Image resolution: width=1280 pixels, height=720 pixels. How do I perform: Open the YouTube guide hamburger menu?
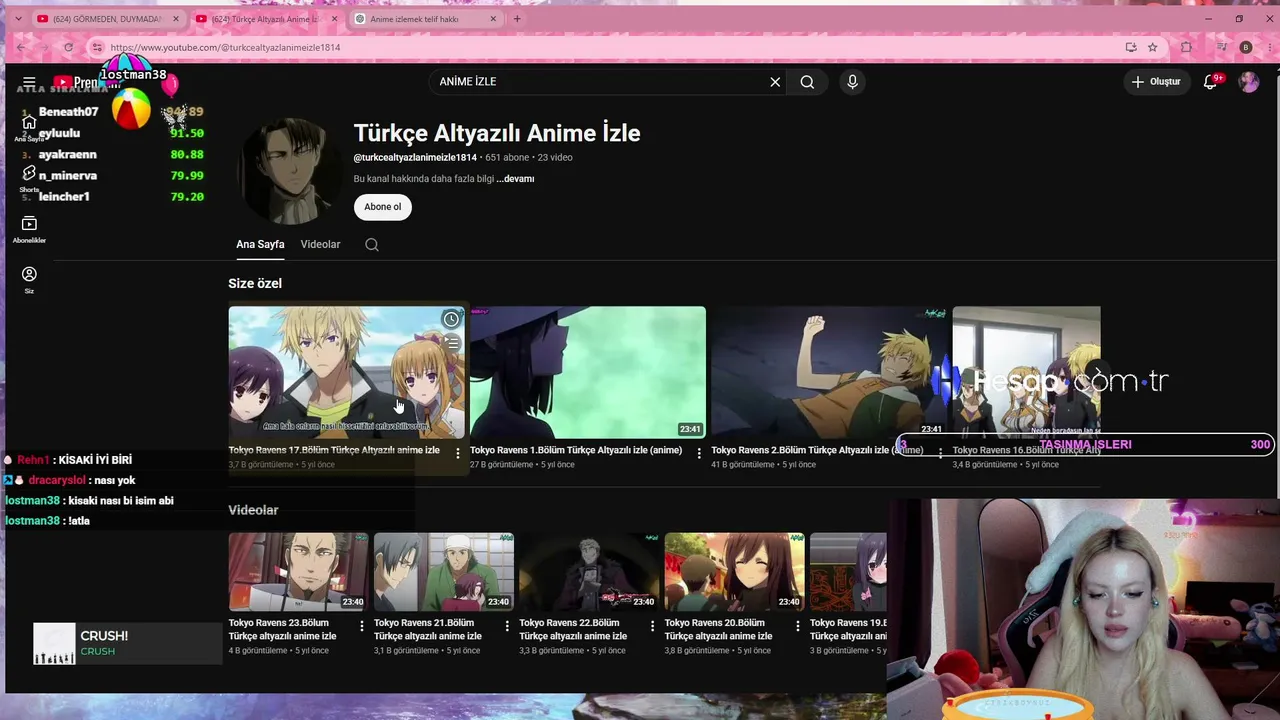click(x=29, y=82)
